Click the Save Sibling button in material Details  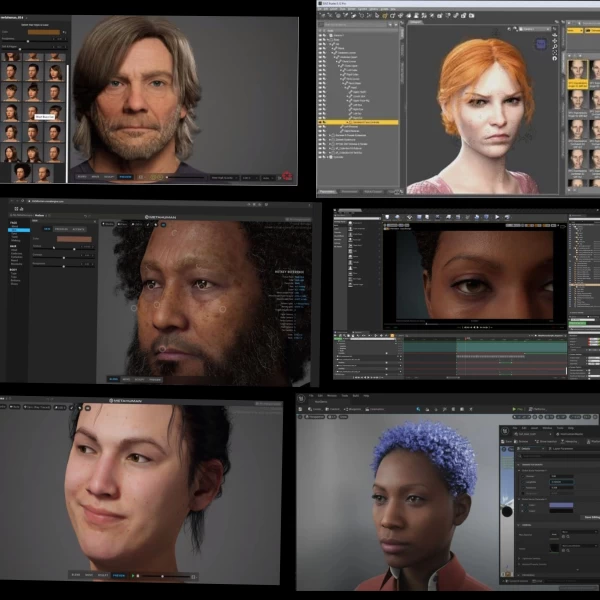pos(590,517)
